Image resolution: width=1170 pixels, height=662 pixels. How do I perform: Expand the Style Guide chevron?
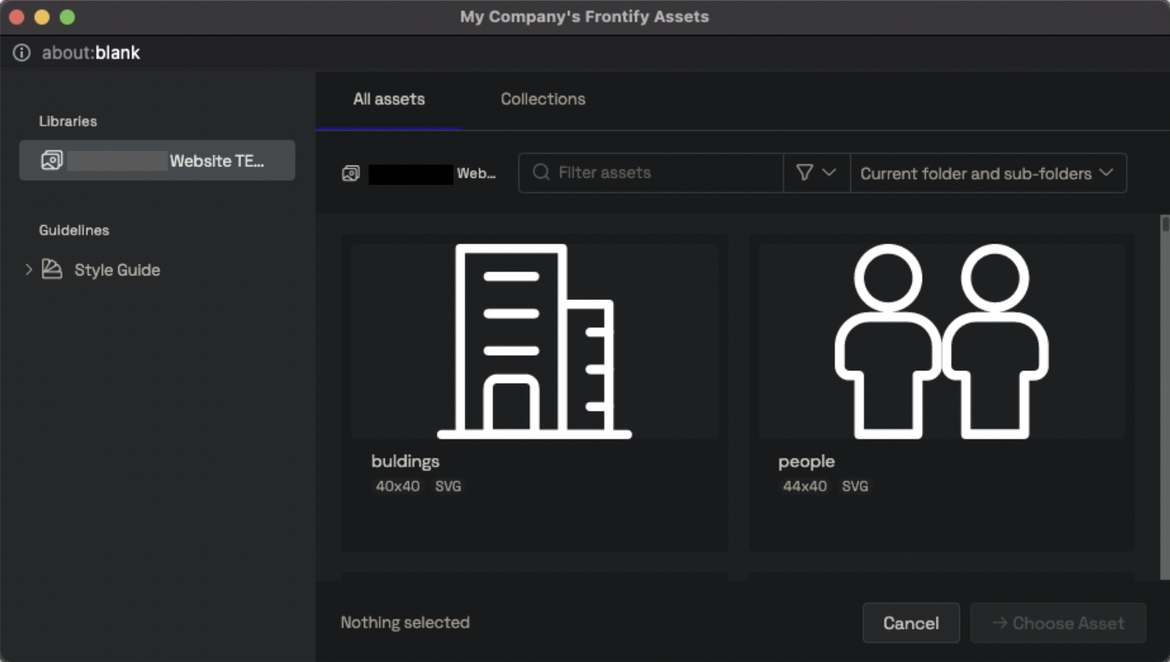coord(28,269)
